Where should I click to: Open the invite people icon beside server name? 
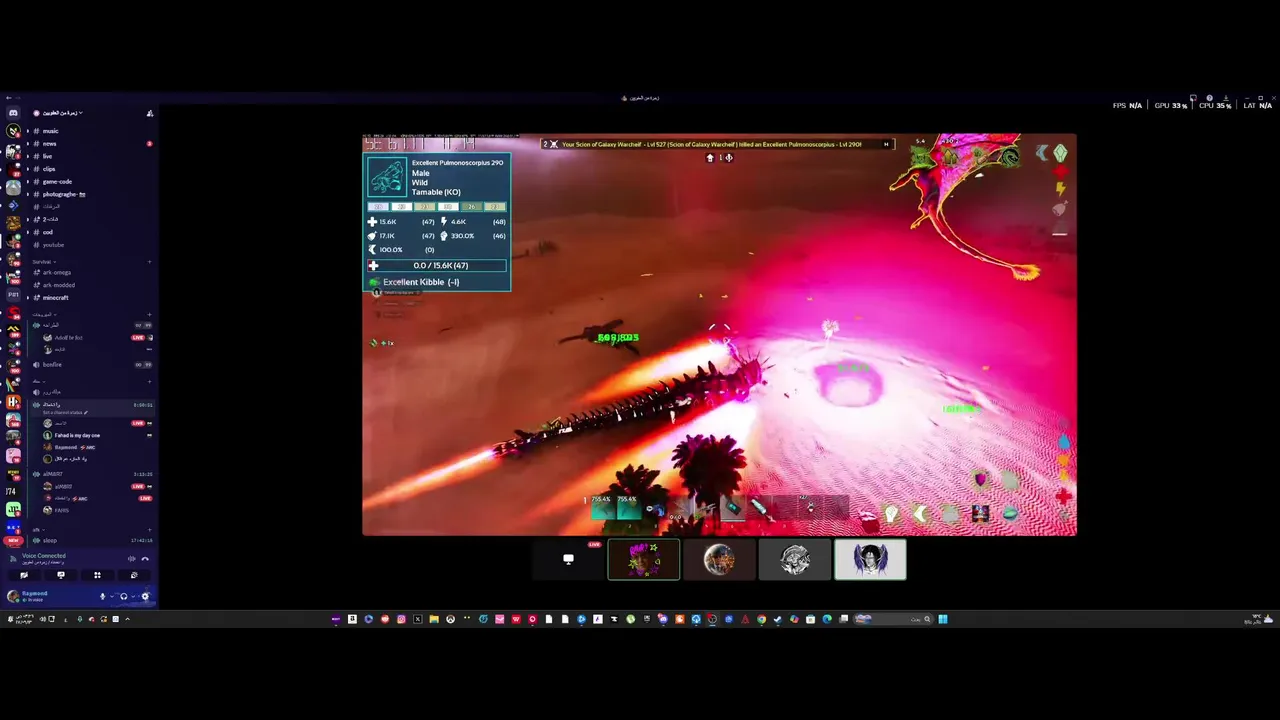click(150, 113)
